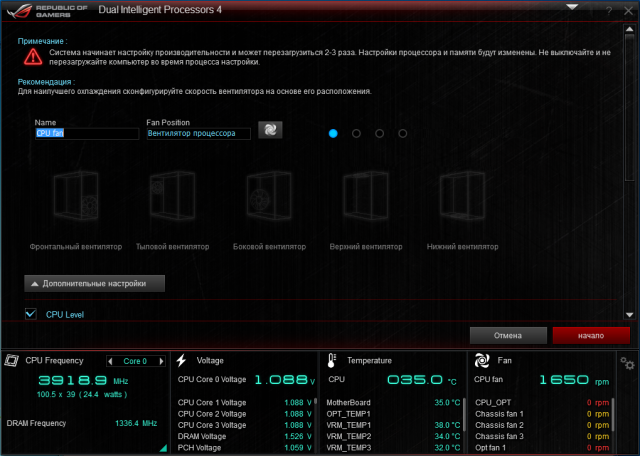Click the CPU Core 0 Voltage reading
Screen dimensions: 640x456
click(246, 380)
